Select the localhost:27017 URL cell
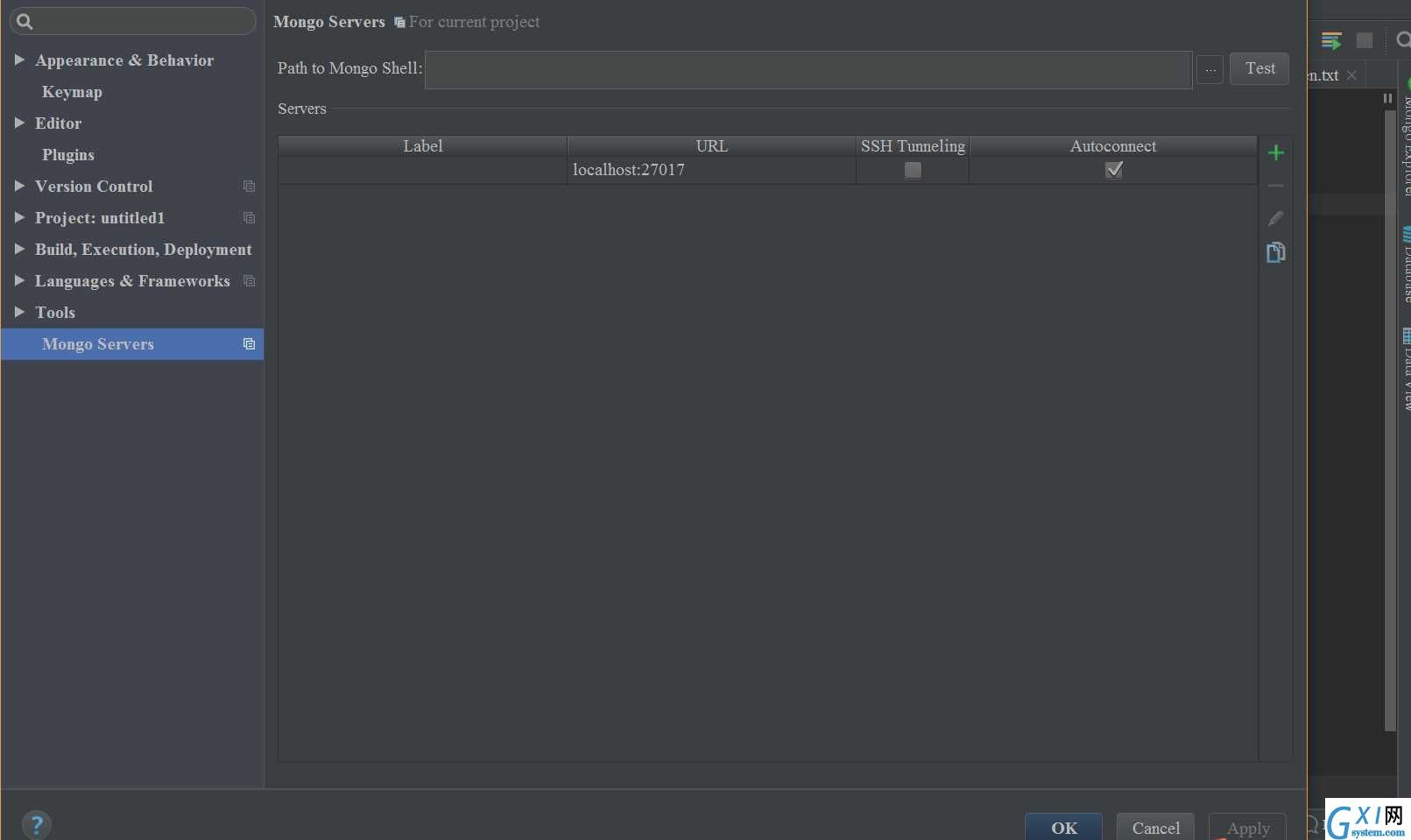The image size is (1411, 840). 711,170
